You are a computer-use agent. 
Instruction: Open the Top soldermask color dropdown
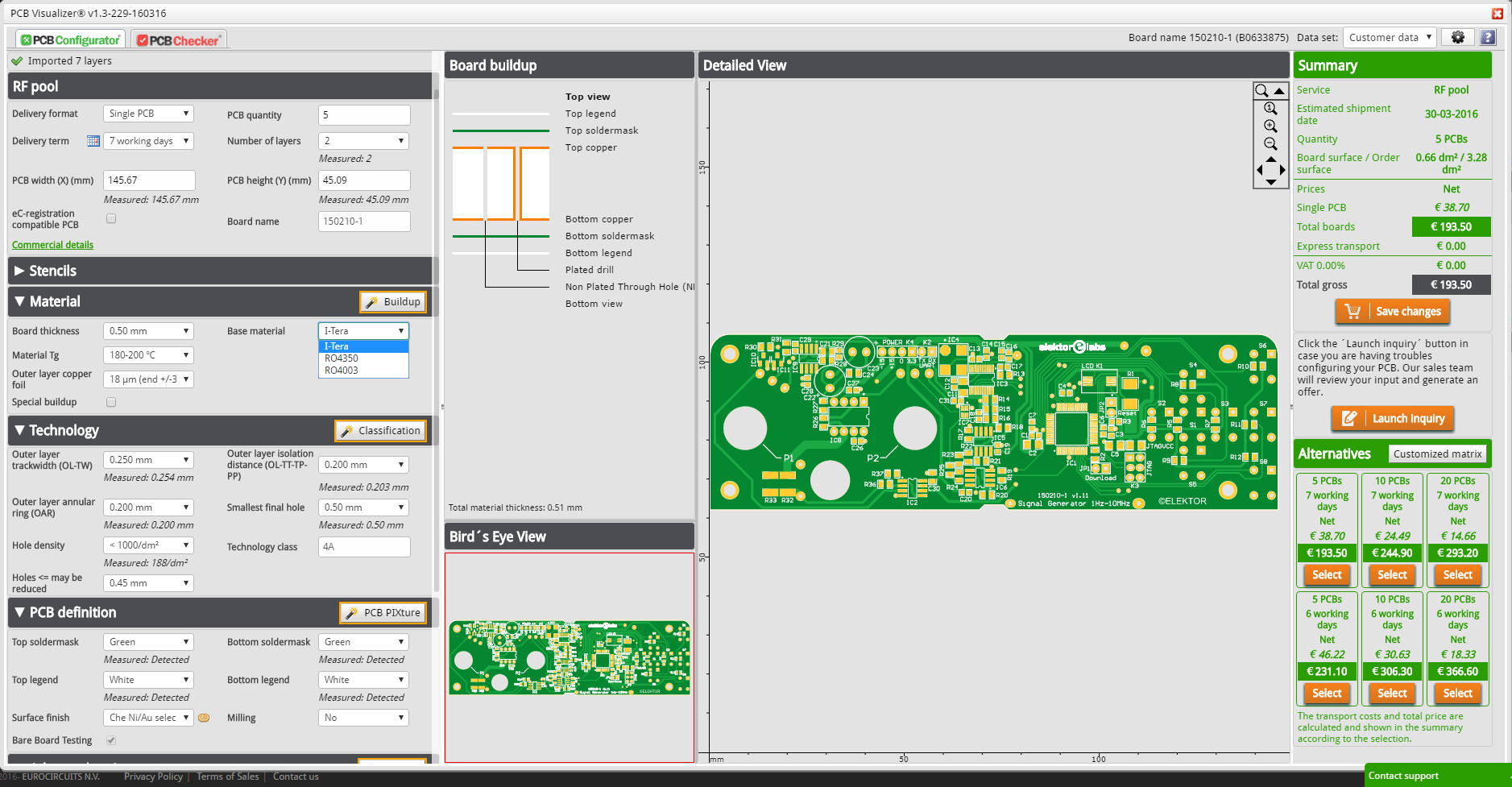[147, 641]
